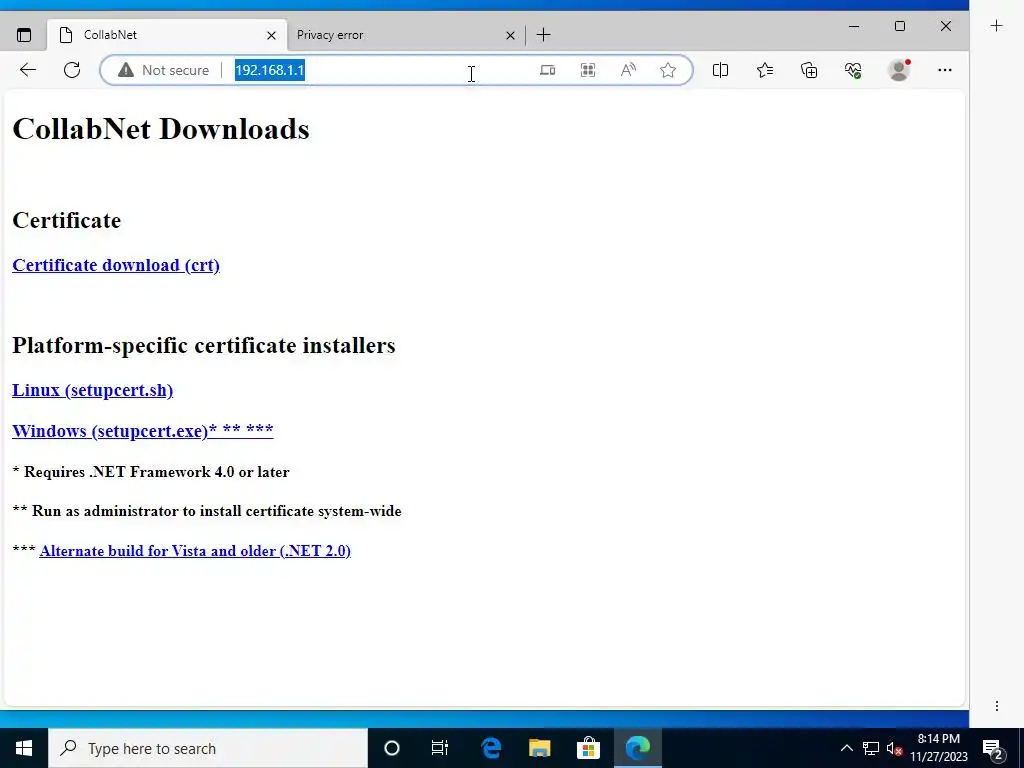1024x768 pixels.
Task: Minimize the browser window
Action: pos(854,26)
